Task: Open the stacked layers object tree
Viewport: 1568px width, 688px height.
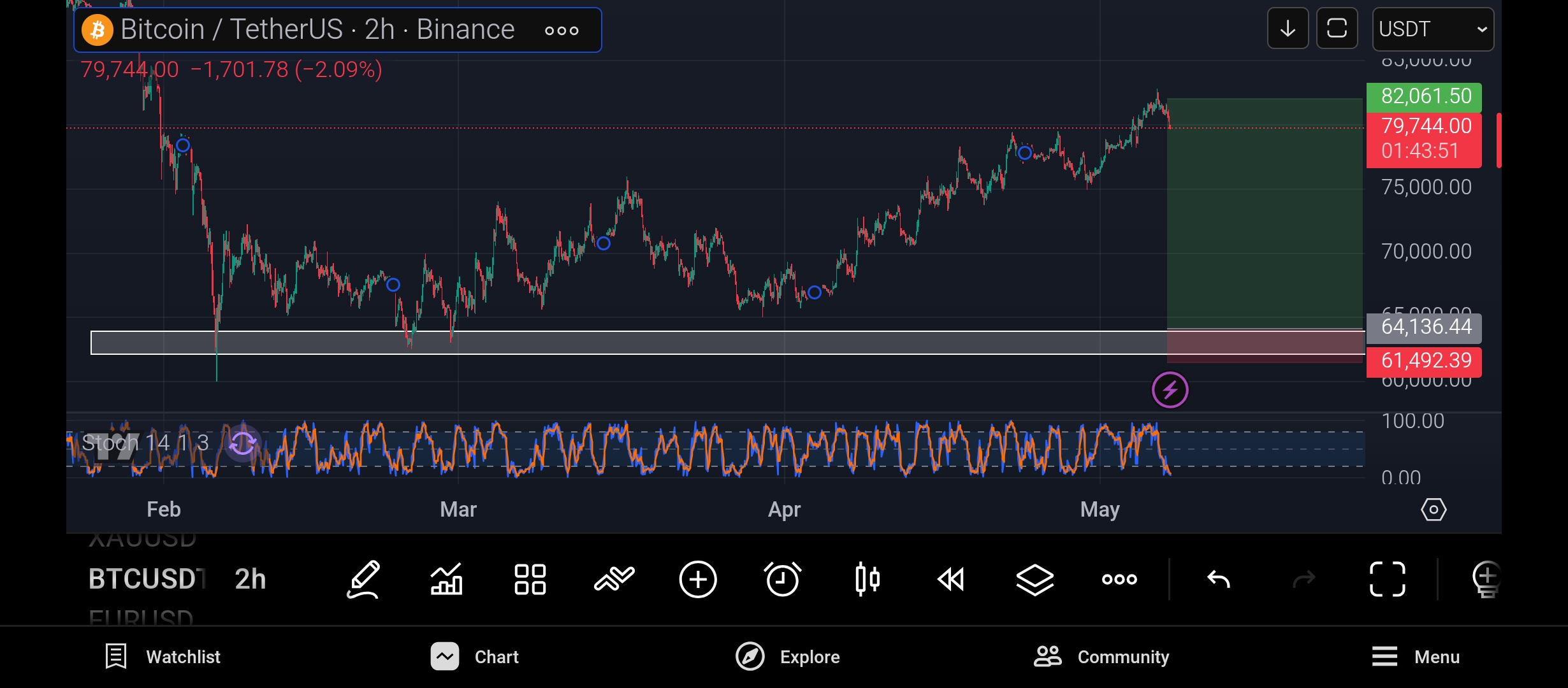Action: [x=1034, y=580]
